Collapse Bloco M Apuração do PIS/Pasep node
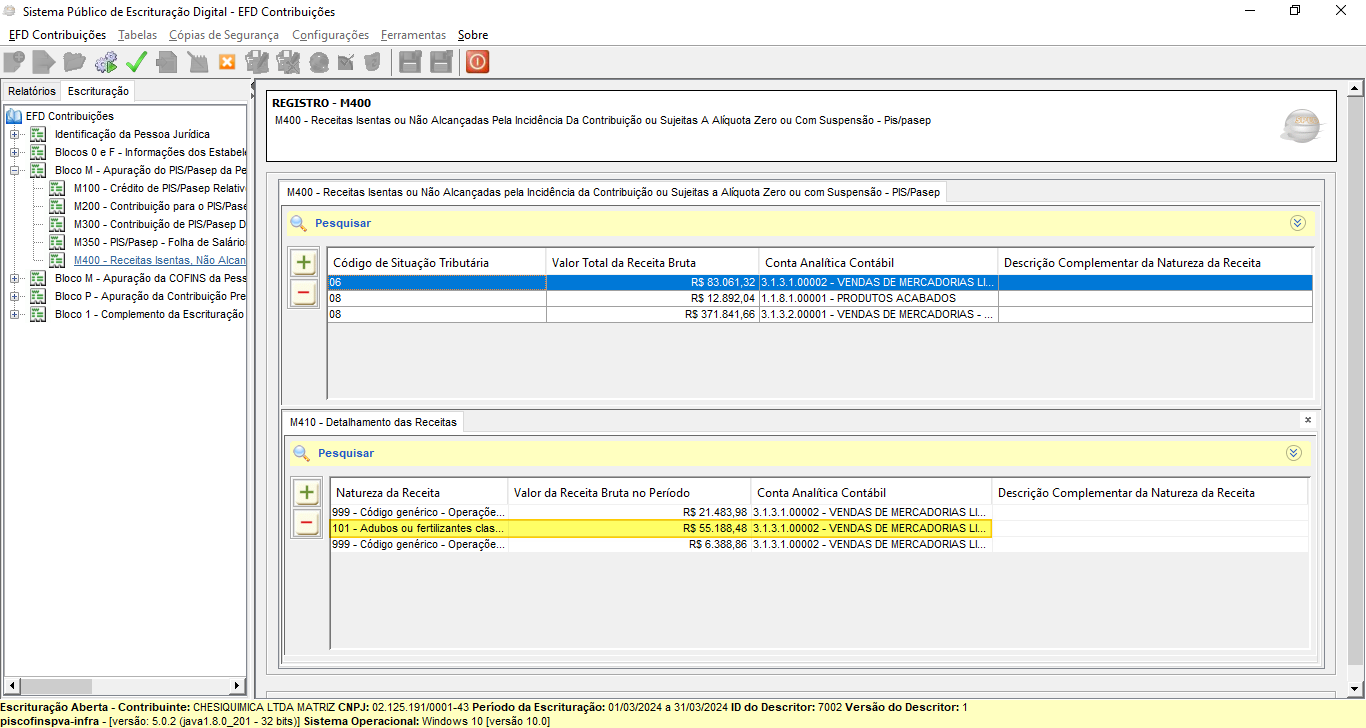 (14, 170)
